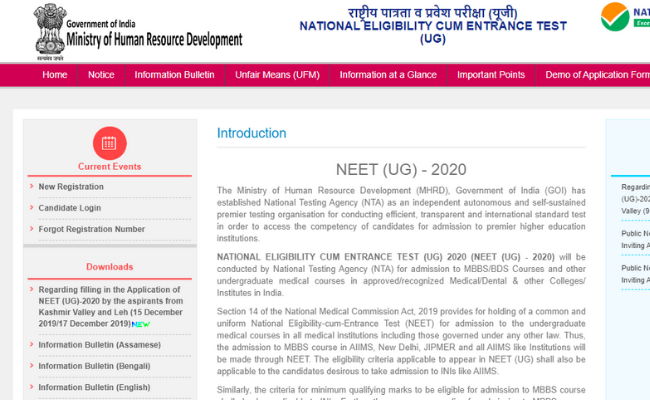The width and height of the screenshot is (650, 400).
Task: Click the red calendar icon above Current Events
Action: tap(109, 141)
